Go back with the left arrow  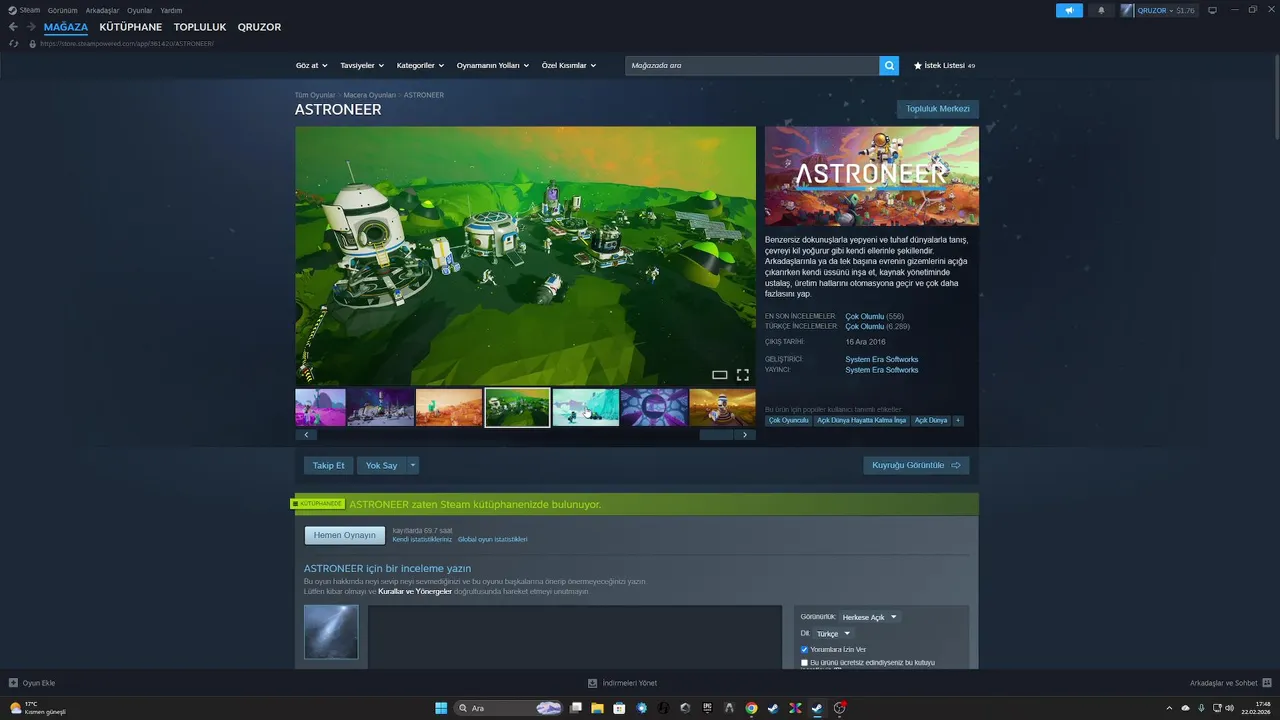(13, 27)
